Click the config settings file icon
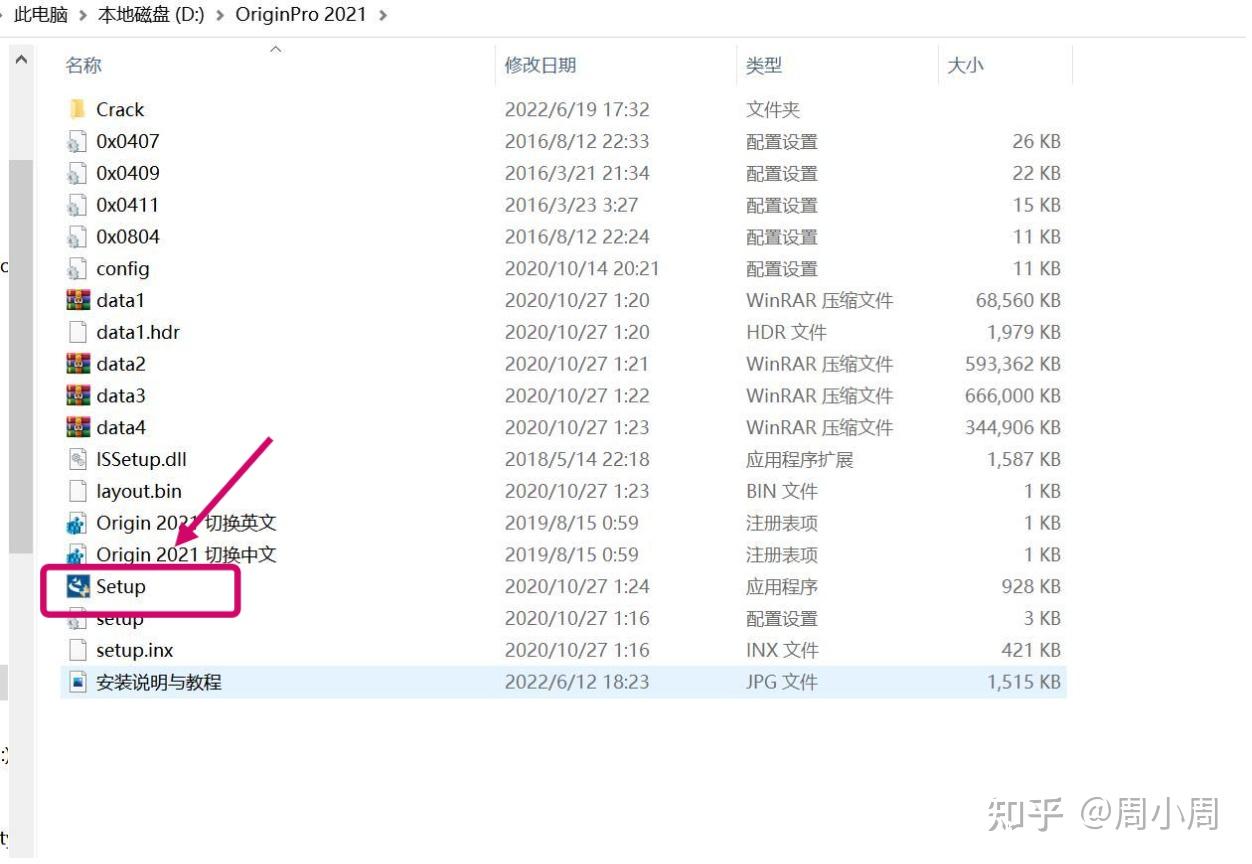The height and width of the screenshot is (864, 1252). 78,268
